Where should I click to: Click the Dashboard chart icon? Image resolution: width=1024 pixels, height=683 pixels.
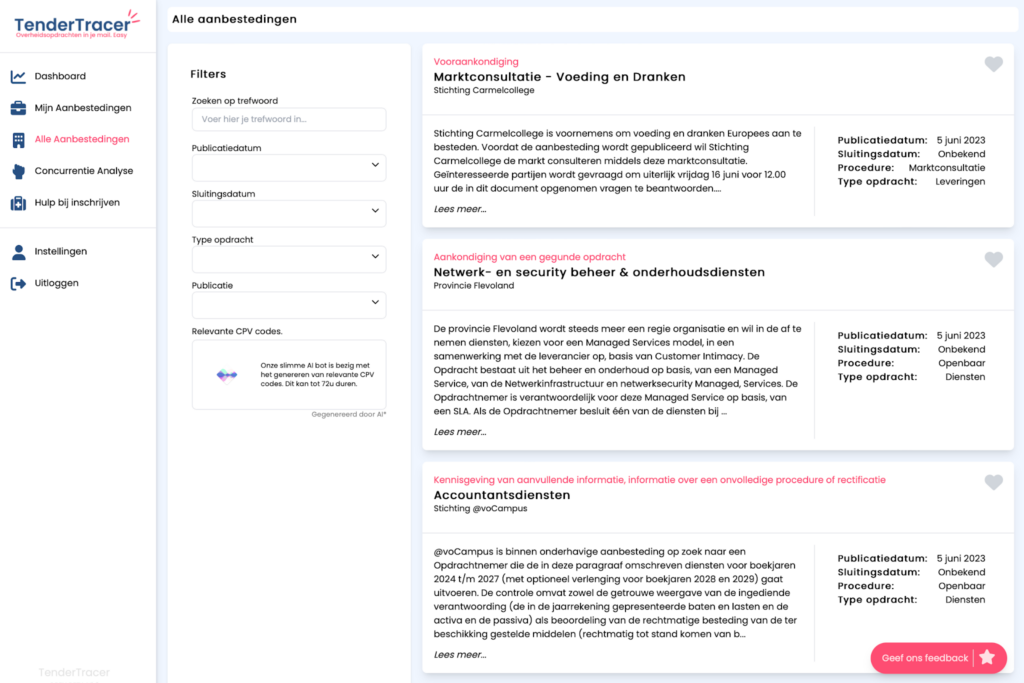click(18, 76)
